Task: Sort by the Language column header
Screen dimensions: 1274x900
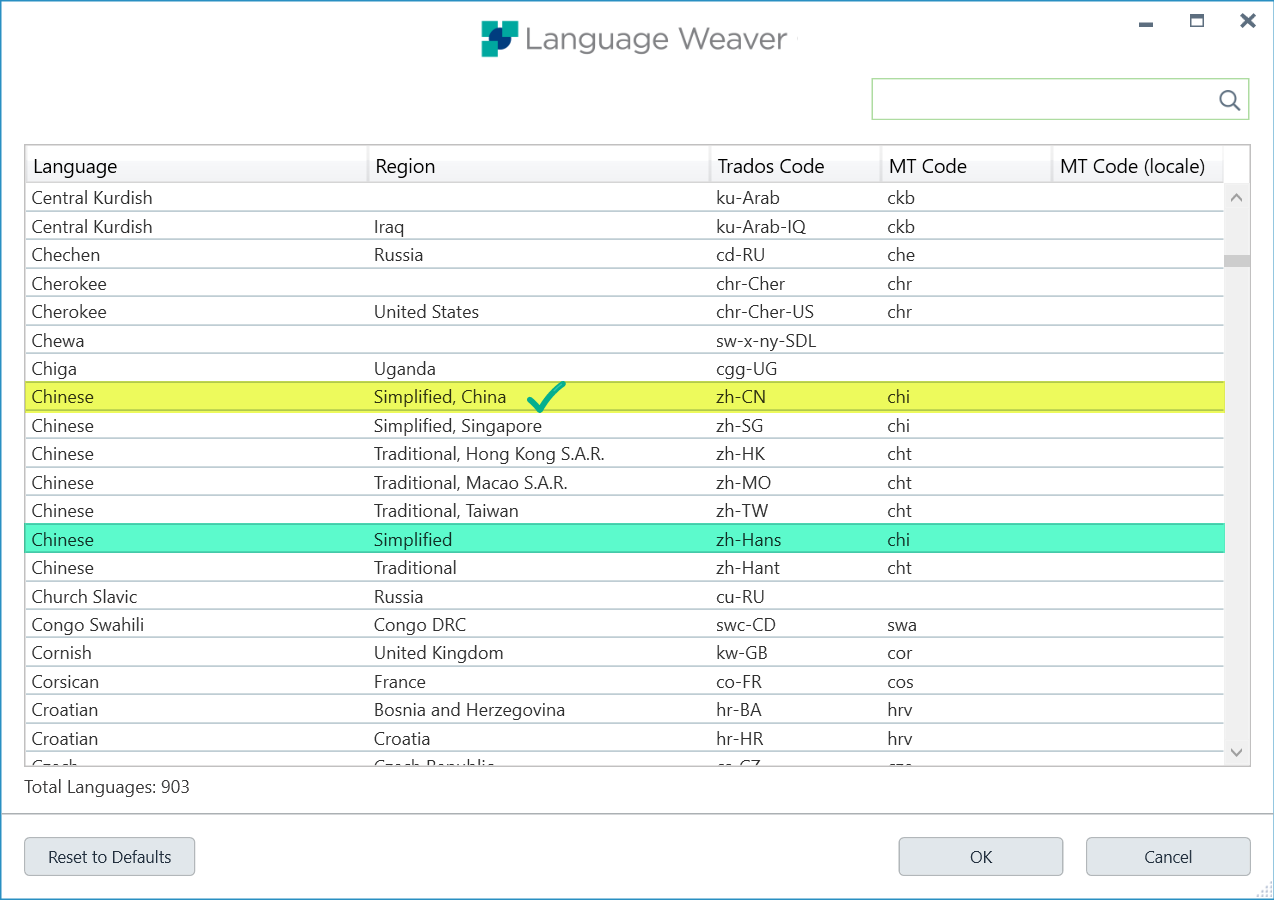Action: coord(196,166)
